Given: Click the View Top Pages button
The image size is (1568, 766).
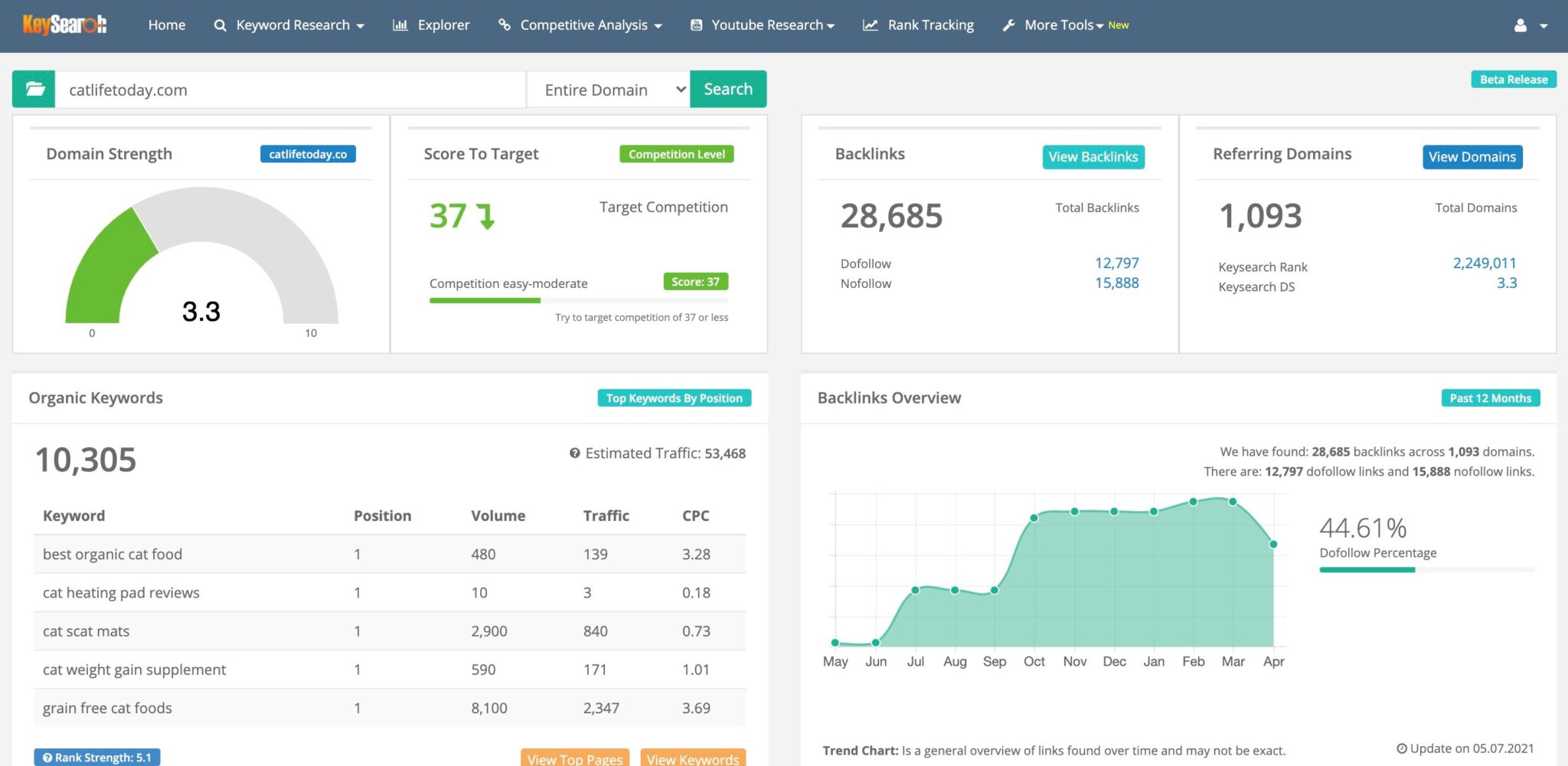Looking at the screenshot, I should (575, 758).
